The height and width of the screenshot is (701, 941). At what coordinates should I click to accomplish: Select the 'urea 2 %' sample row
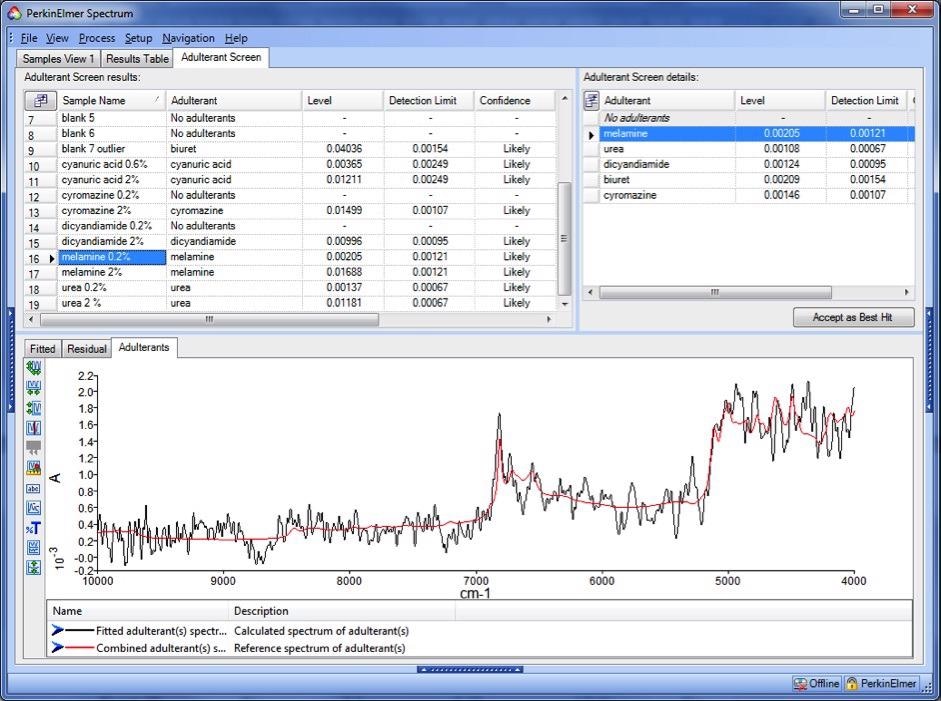tap(291, 303)
